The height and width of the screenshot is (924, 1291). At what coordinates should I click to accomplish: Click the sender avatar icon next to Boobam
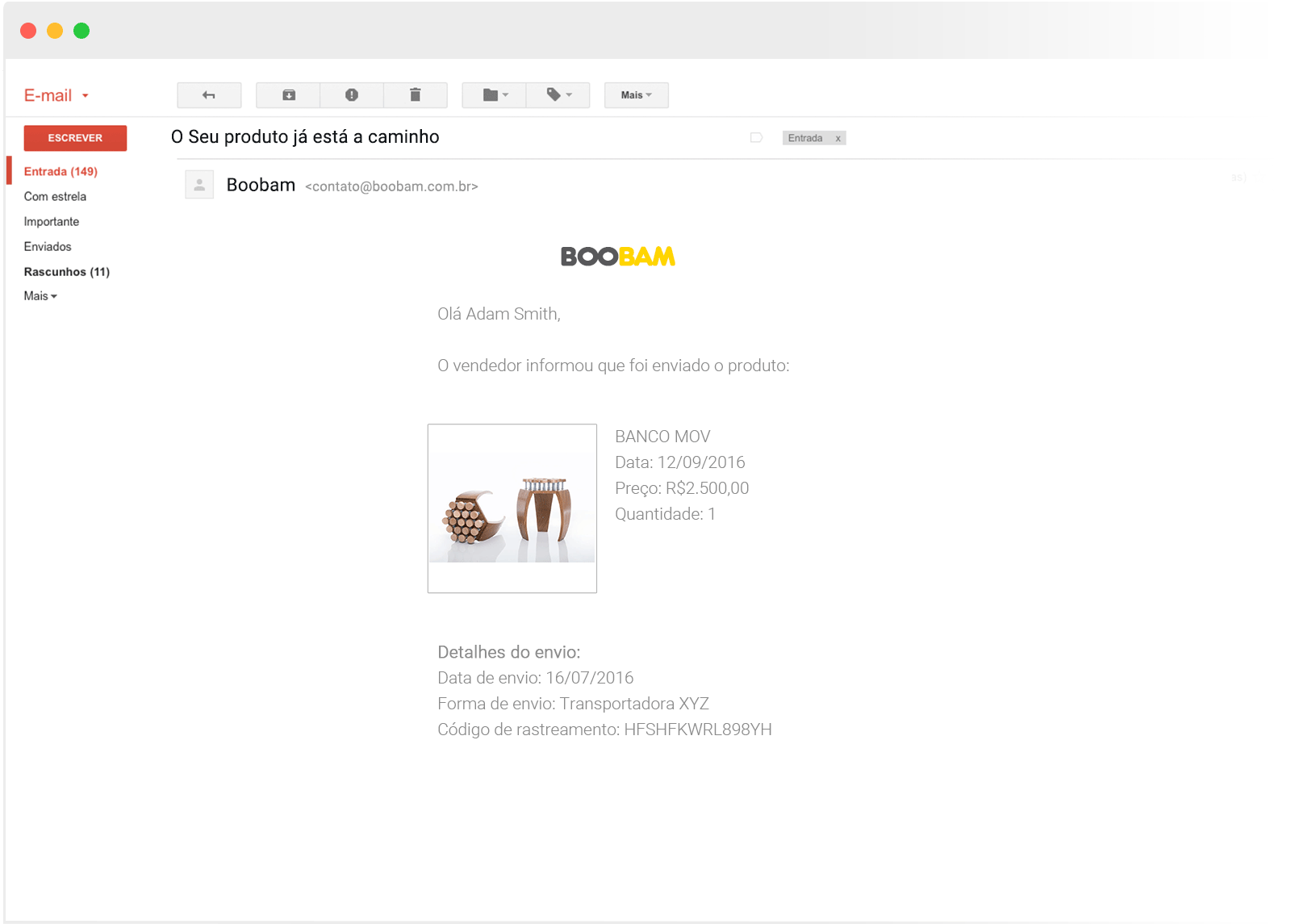(x=199, y=185)
